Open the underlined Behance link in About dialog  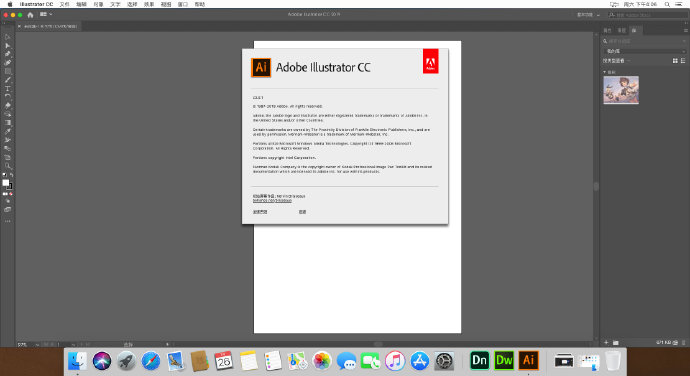[272, 201]
